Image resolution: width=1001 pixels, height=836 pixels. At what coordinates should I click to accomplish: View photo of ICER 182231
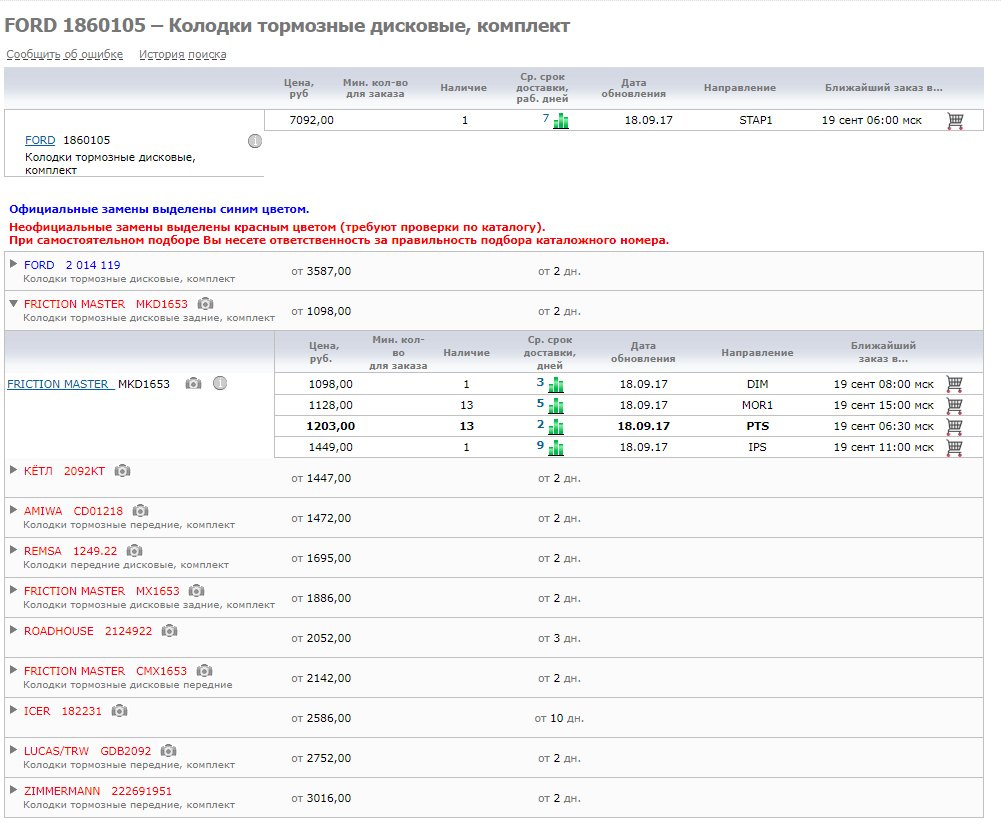point(119,711)
